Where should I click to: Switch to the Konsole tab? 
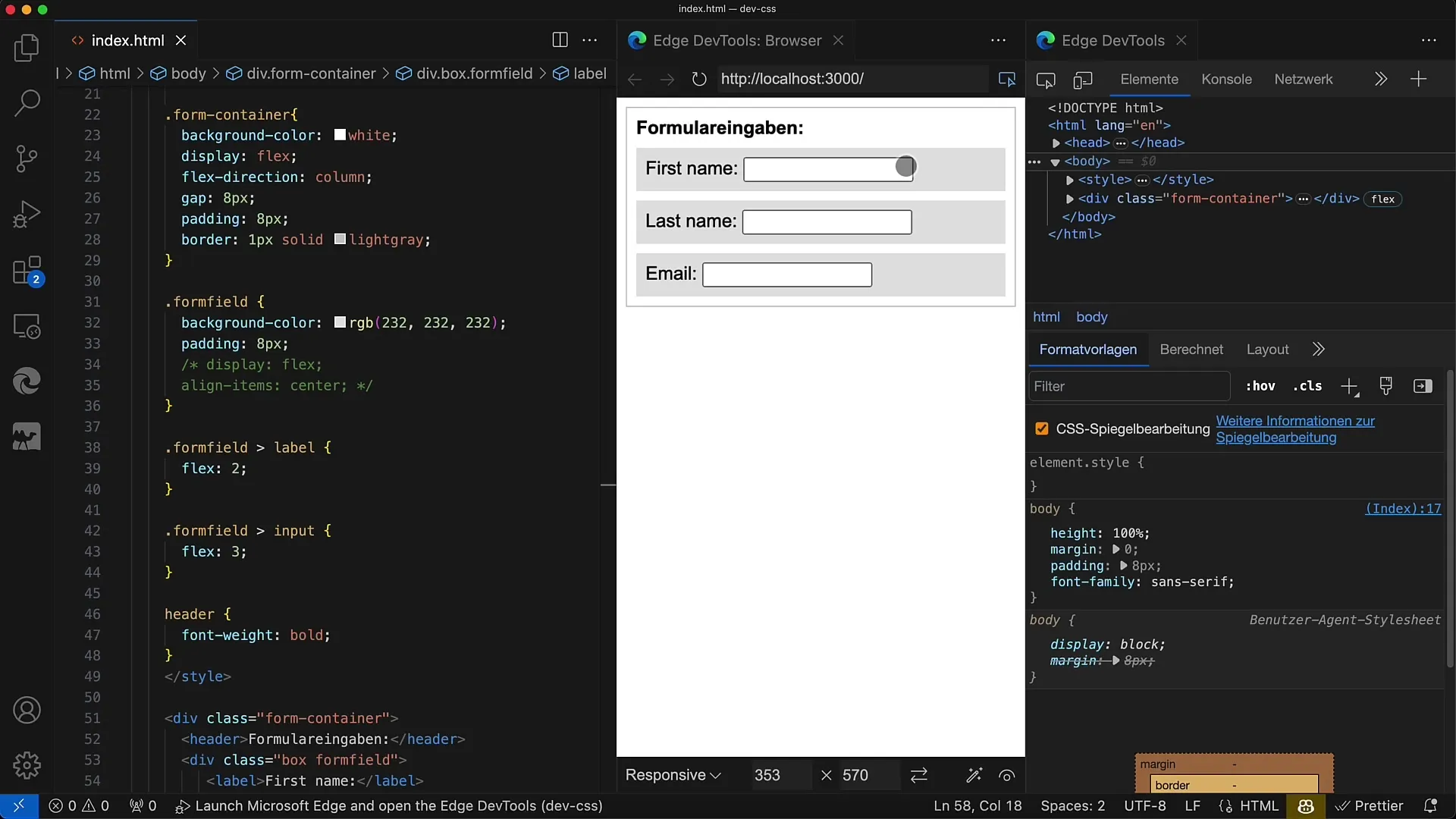[1226, 80]
